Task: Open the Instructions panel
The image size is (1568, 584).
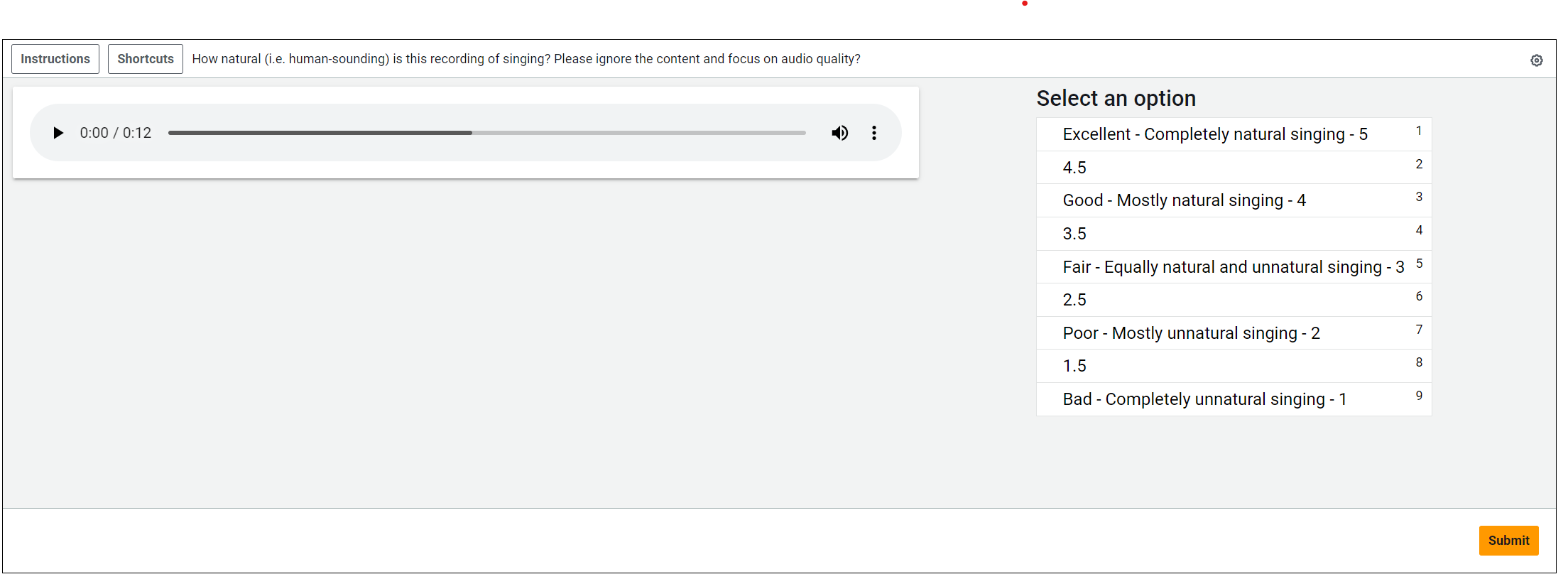Action: pos(55,59)
